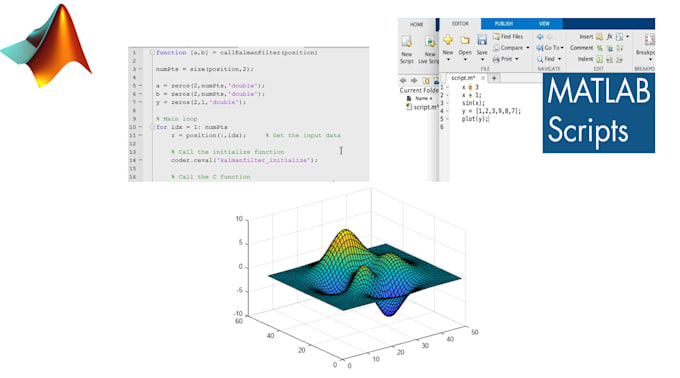
Task: Click the Print icon
Action: click(496, 59)
